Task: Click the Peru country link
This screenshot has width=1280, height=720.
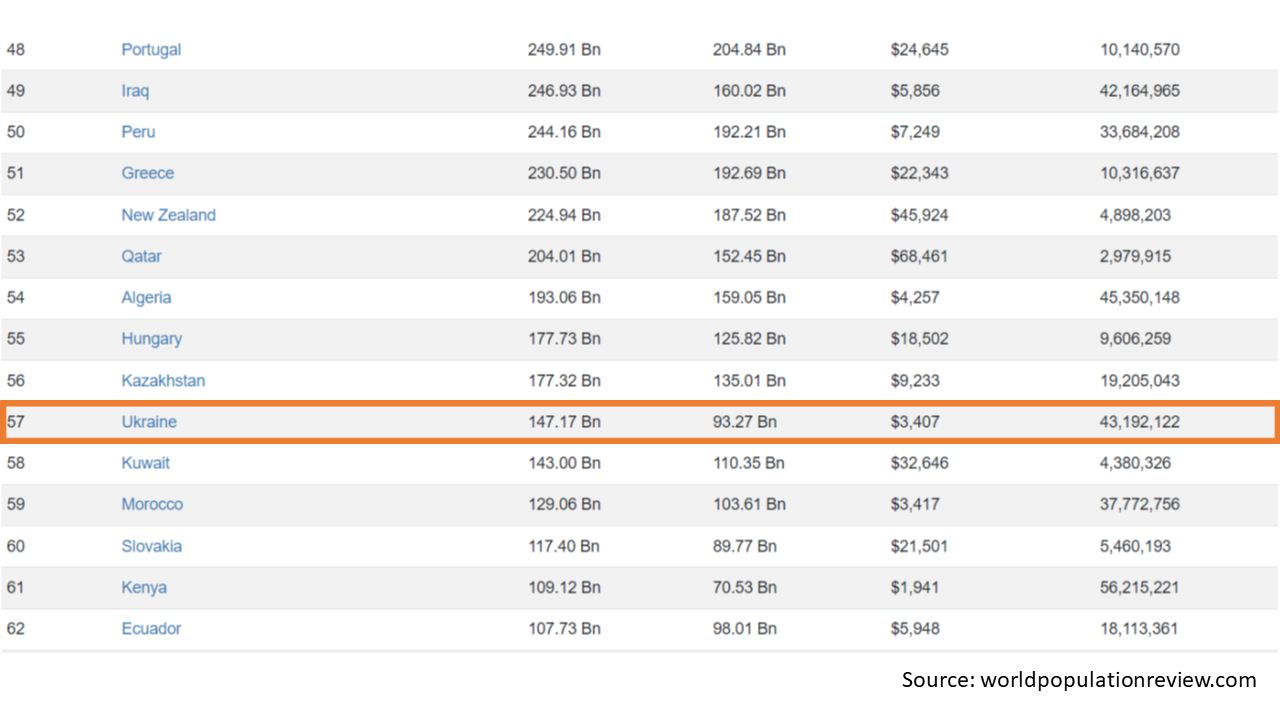Action: [138, 132]
